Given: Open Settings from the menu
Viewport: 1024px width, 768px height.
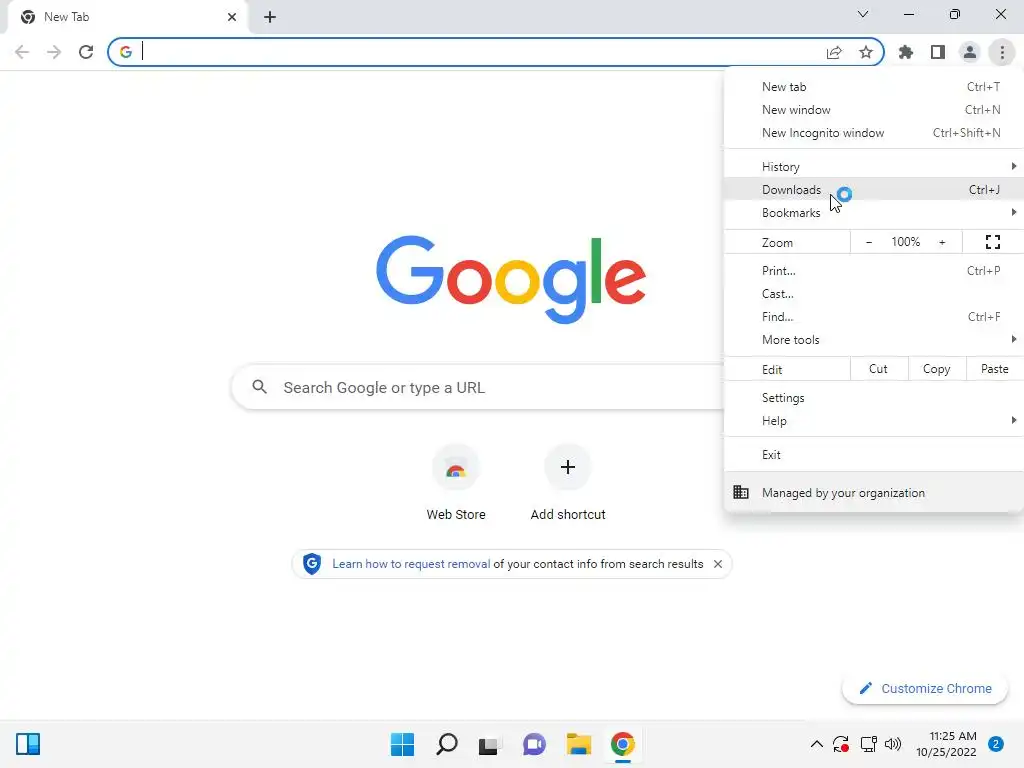Looking at the screenshot, I should 874,398.
